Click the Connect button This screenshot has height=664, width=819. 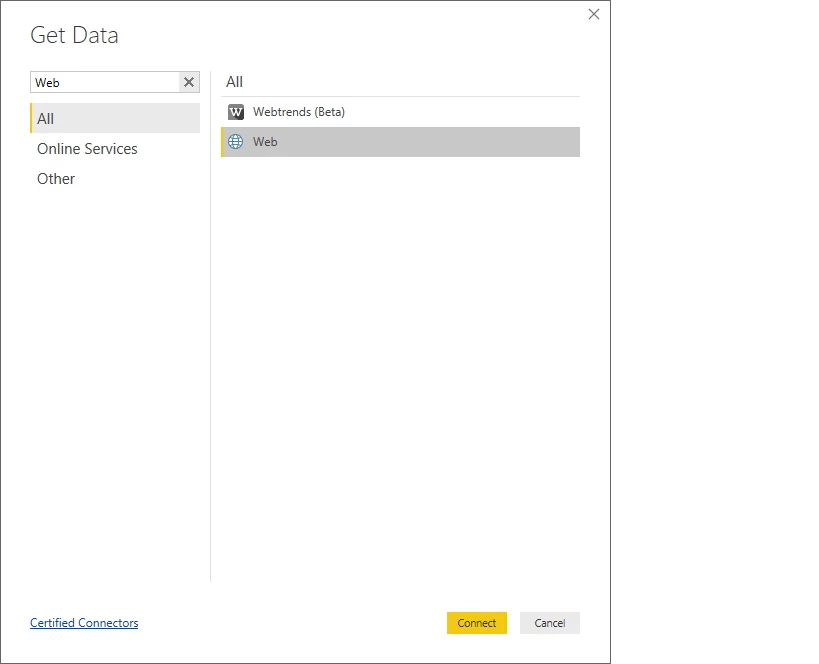coord(477,623)
